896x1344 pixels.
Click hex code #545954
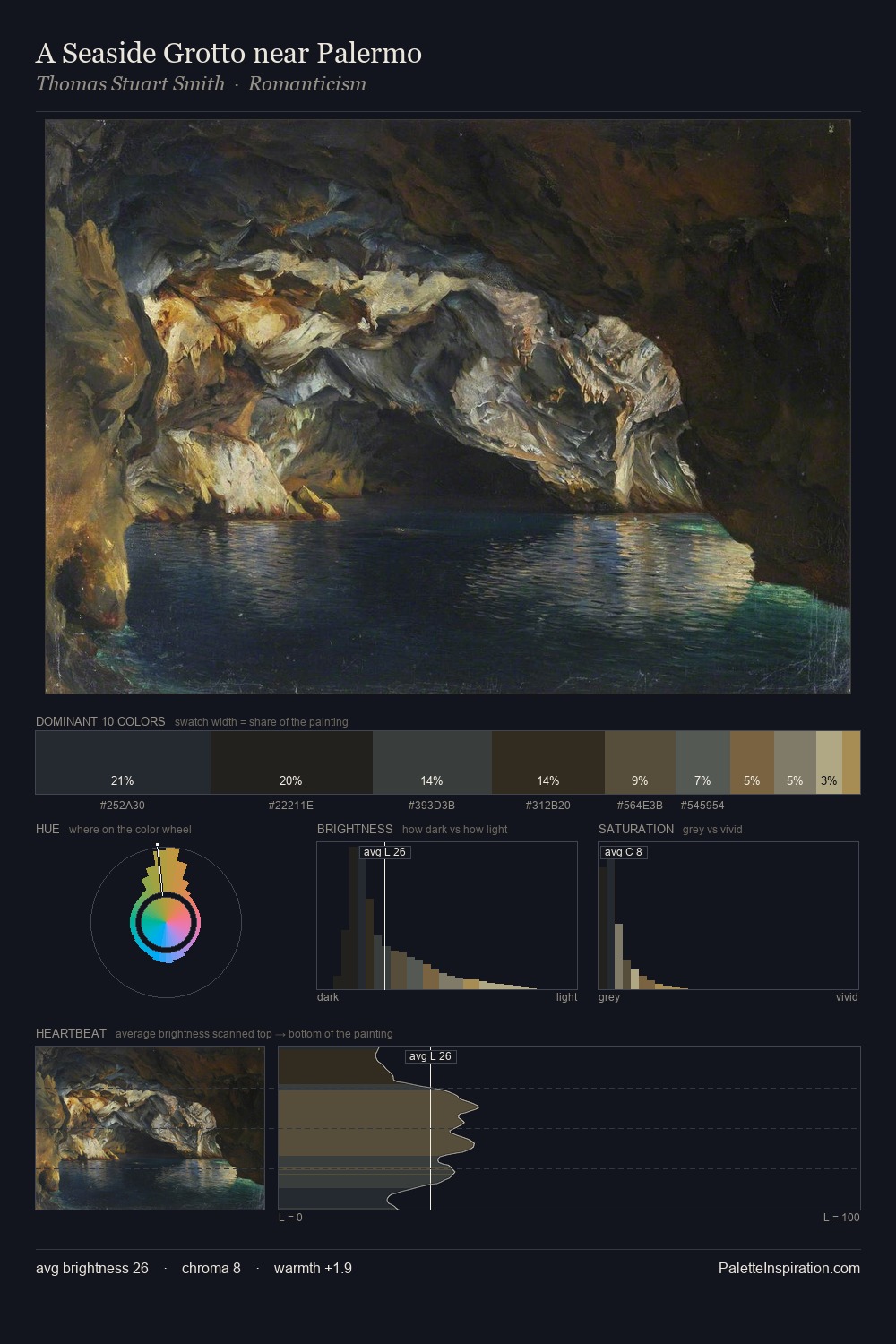click(702, 806)
